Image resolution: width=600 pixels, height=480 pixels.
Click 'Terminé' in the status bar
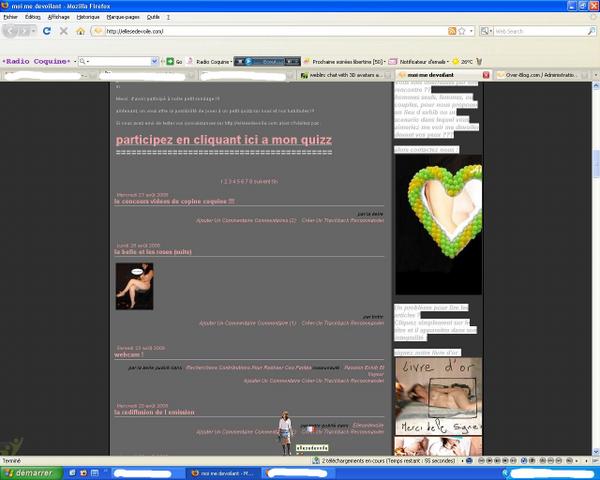[x=11, y=460]
